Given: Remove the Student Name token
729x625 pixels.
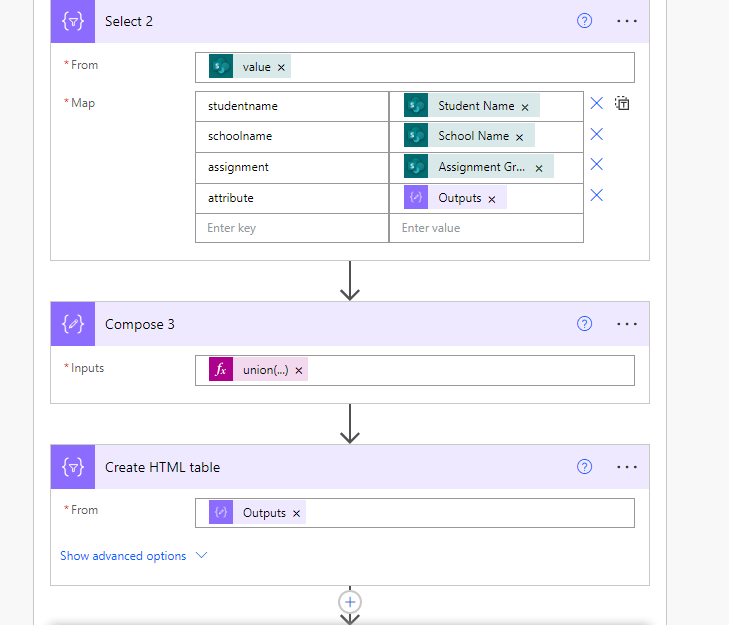Looking at the screenshot, I should click(525, 107).
